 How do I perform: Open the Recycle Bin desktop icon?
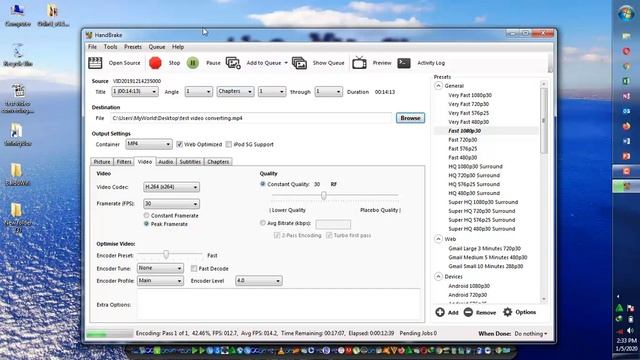click(18, 55)
